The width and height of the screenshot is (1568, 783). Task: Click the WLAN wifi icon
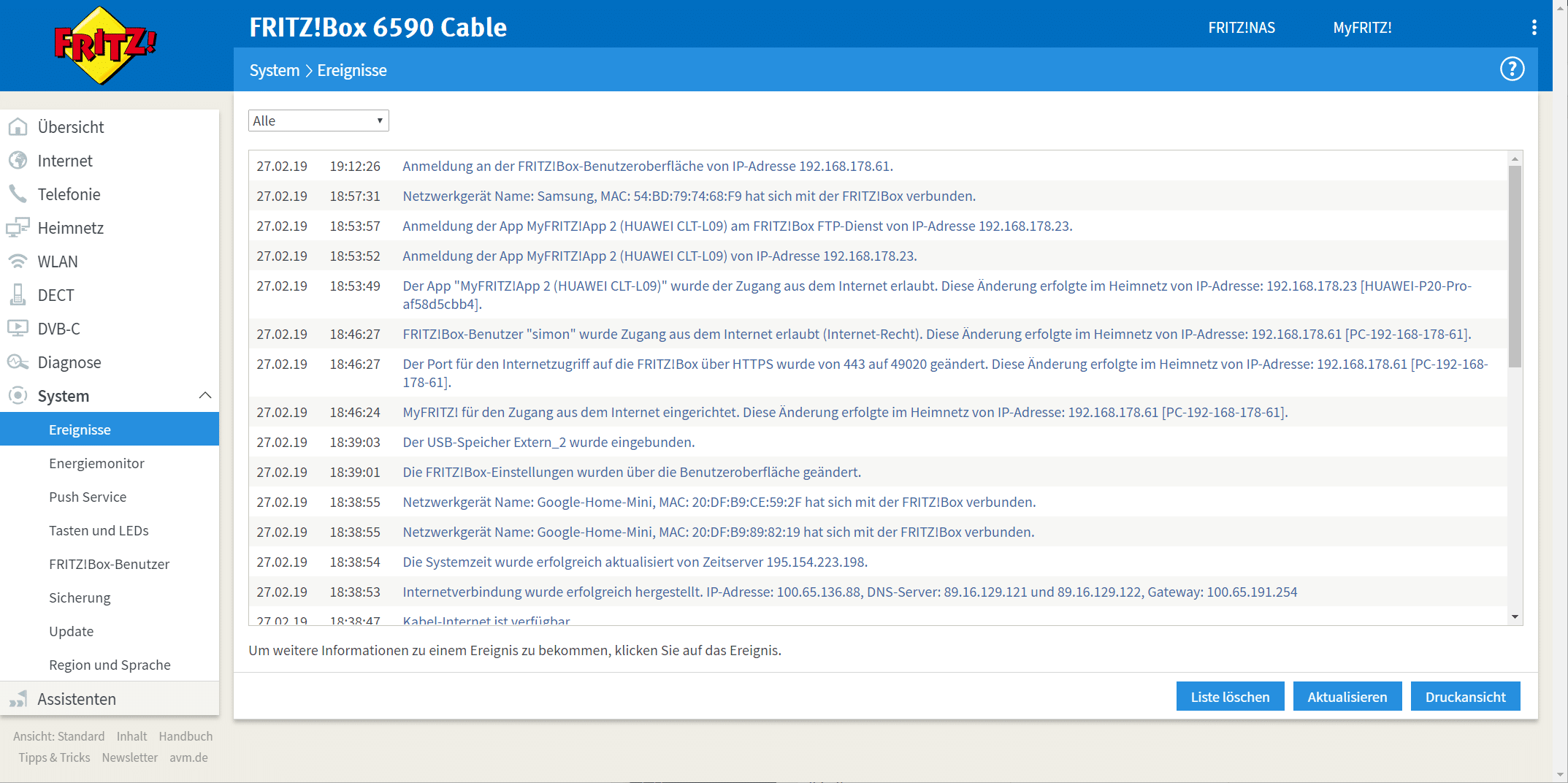tap(18, 261)
